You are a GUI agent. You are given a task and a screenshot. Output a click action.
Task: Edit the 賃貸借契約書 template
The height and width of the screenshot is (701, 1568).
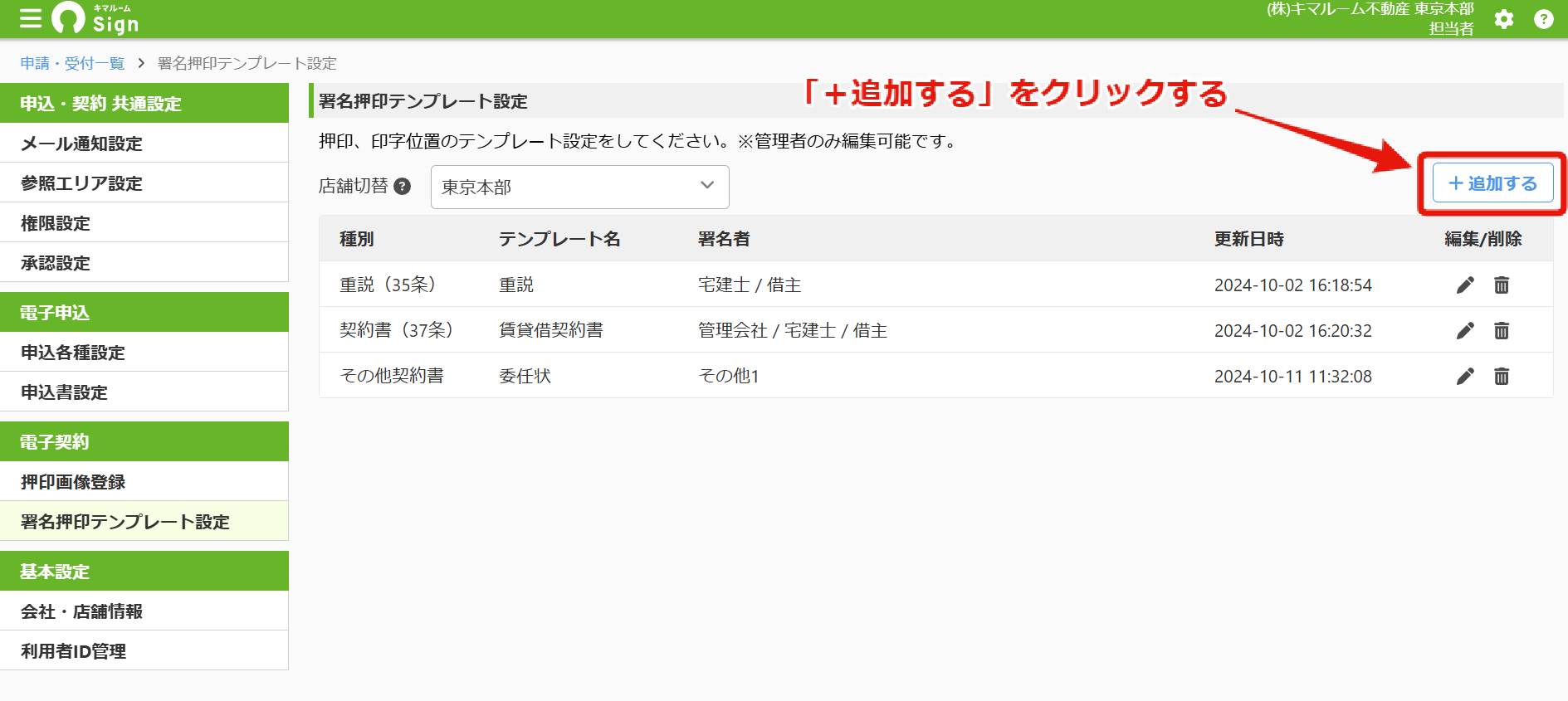pos(1465,331)
